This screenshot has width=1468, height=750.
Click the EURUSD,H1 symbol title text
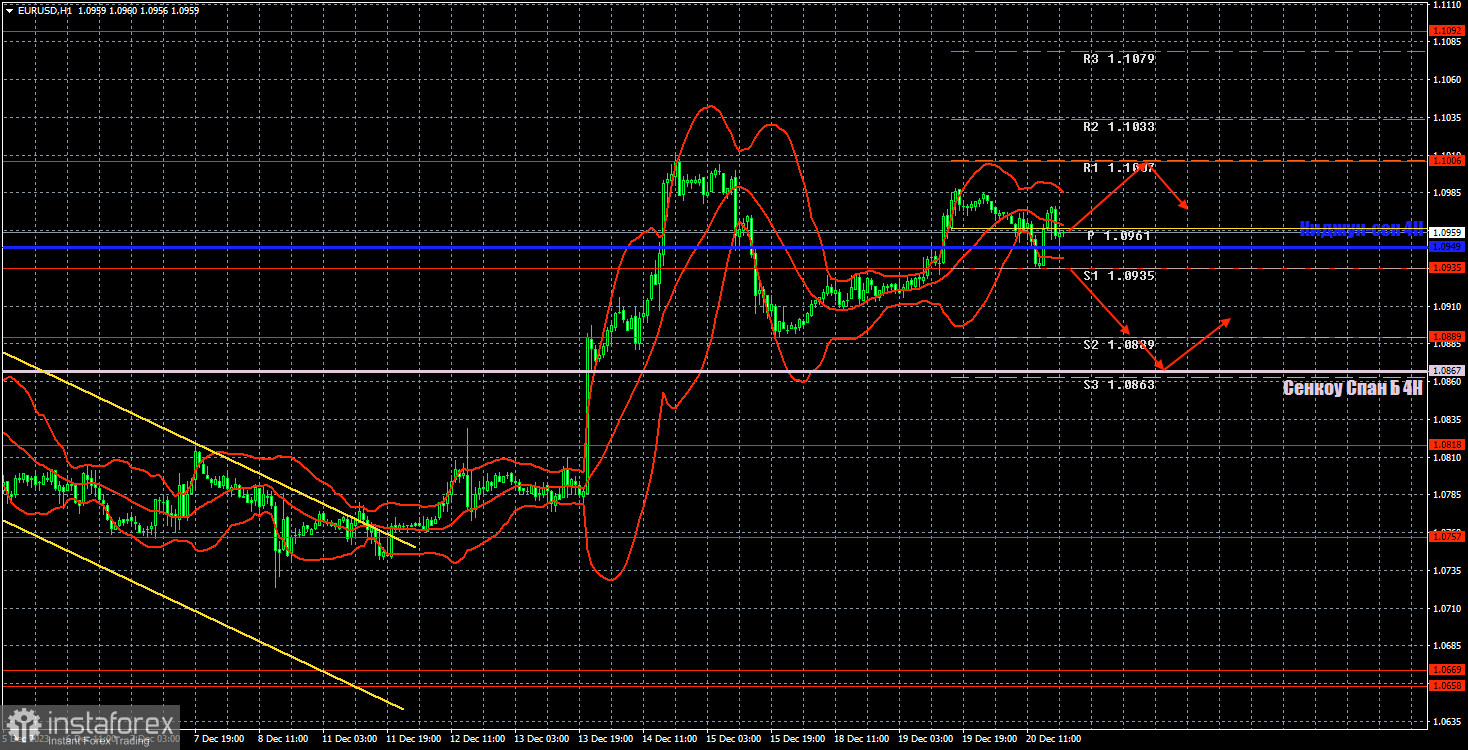[45, 10]
